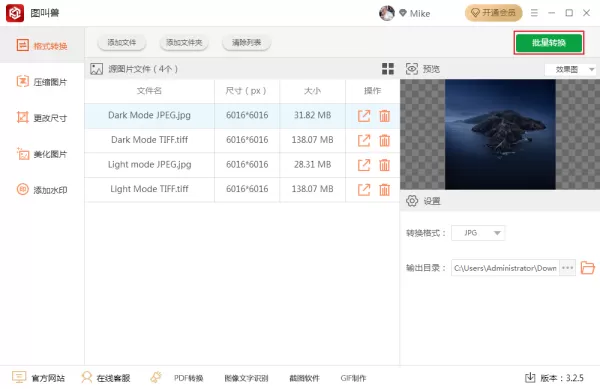Open Dark Mode TIFF.tiff export icon
The height and width of the screenshot is (389, 600).
(364, 140)
